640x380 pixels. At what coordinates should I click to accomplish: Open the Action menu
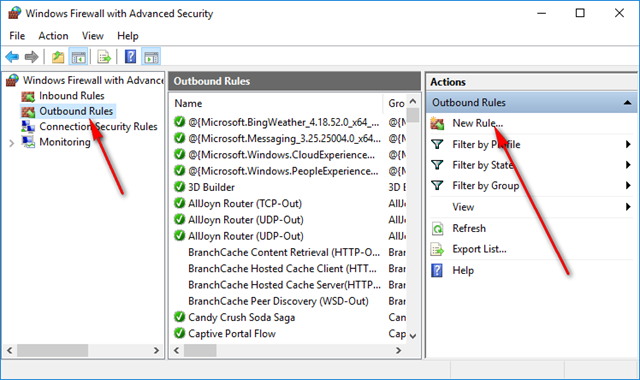(x=53, y=36)
